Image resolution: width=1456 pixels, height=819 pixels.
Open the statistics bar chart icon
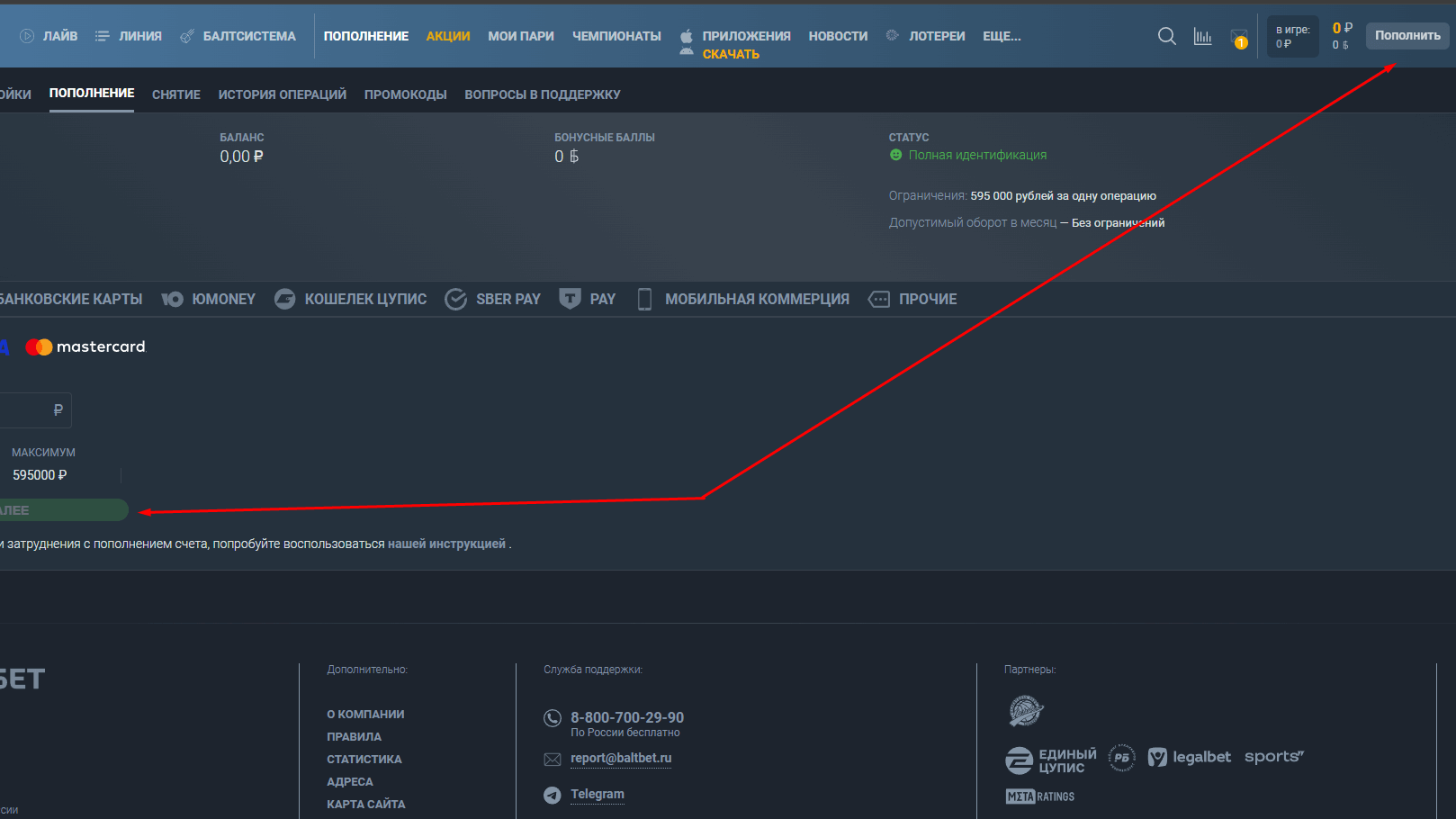1202,36
